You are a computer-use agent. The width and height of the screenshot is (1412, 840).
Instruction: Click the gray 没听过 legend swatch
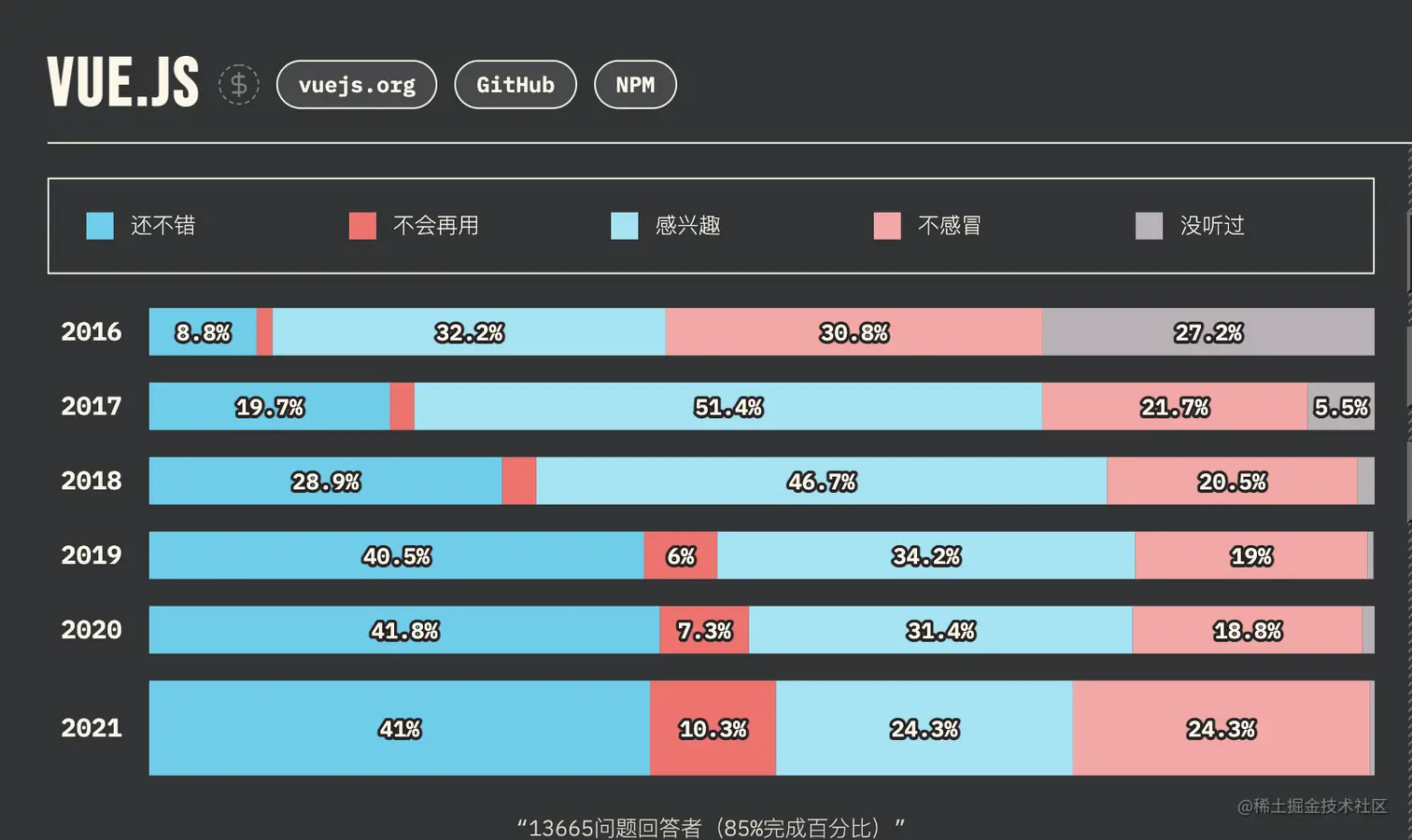point(1150,226)
